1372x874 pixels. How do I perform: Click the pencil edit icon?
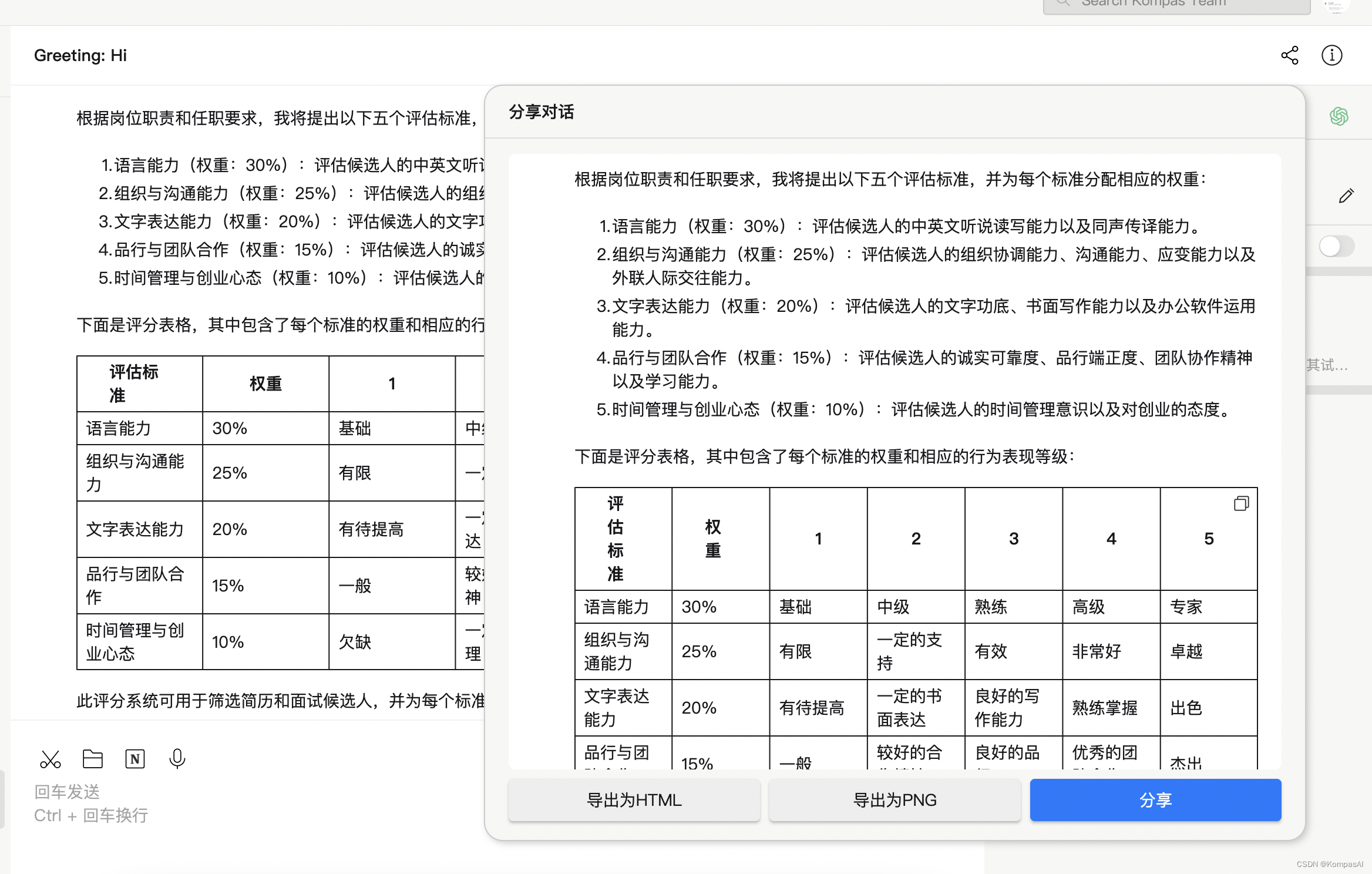1346,196
